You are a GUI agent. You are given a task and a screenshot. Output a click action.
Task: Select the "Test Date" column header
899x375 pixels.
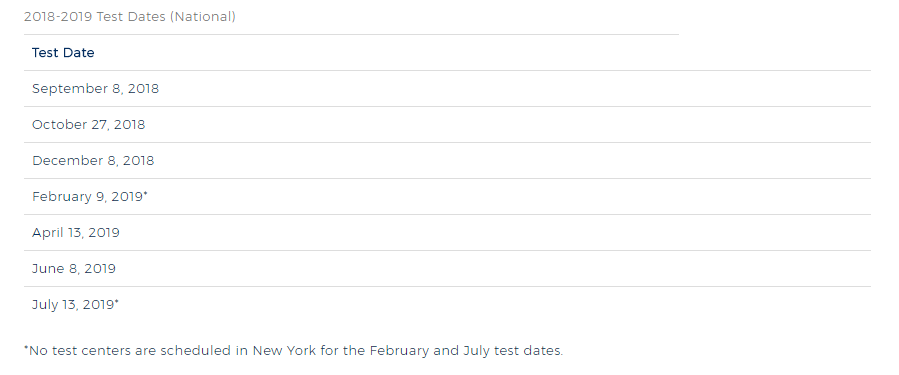(x=63, y=53)
